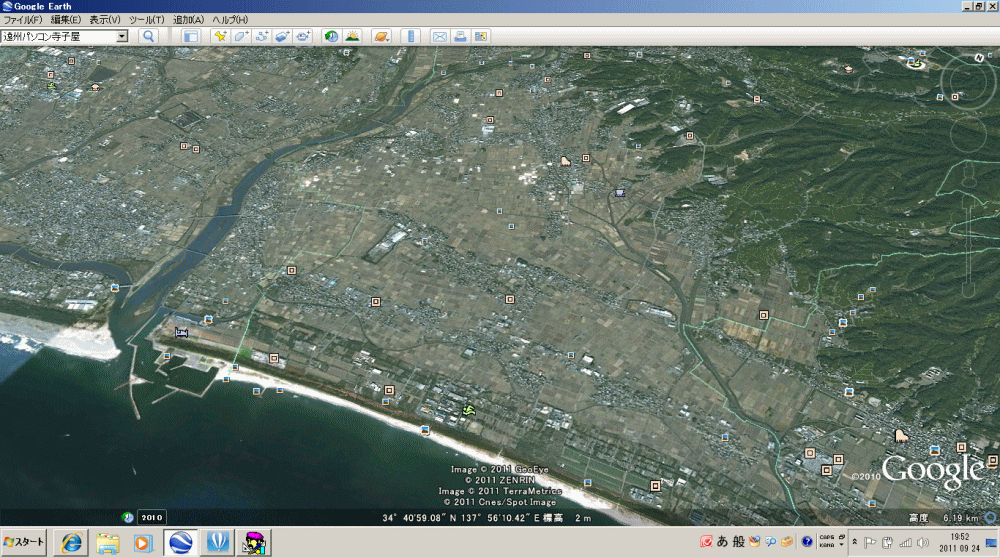Click the network signal tray icon
The height and width of the screenshot is (558, 1000).
point(905,543)
